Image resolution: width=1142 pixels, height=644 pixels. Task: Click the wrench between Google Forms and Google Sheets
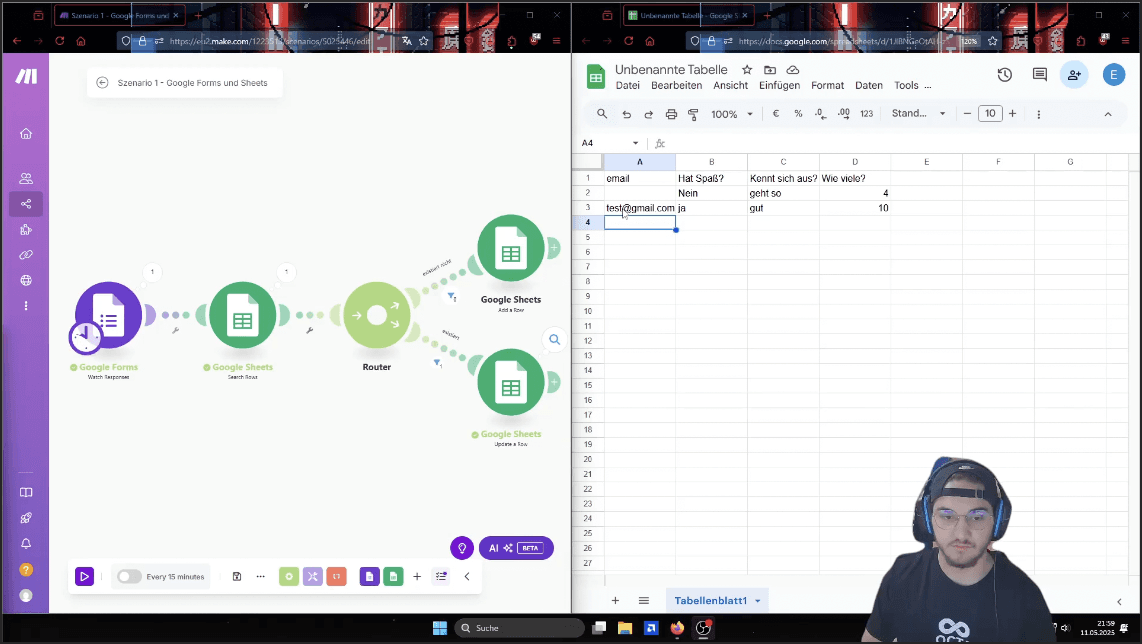(x=176, y=330)
